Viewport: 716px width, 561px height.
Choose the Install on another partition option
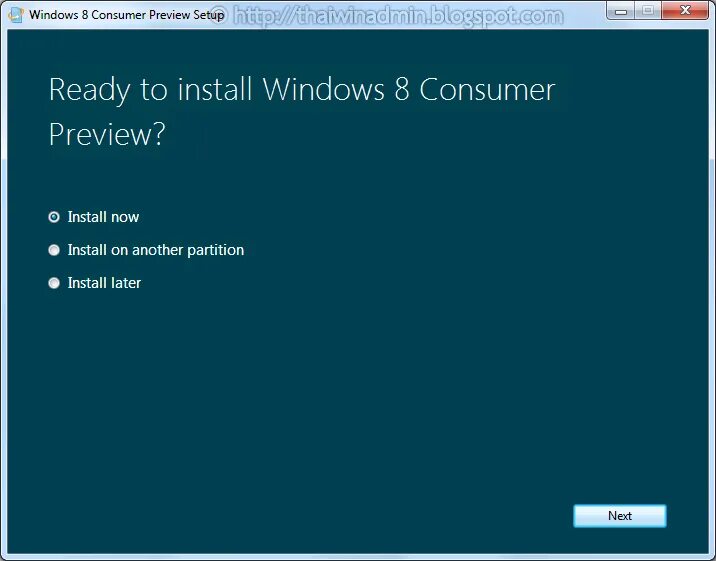pos(54,250)
